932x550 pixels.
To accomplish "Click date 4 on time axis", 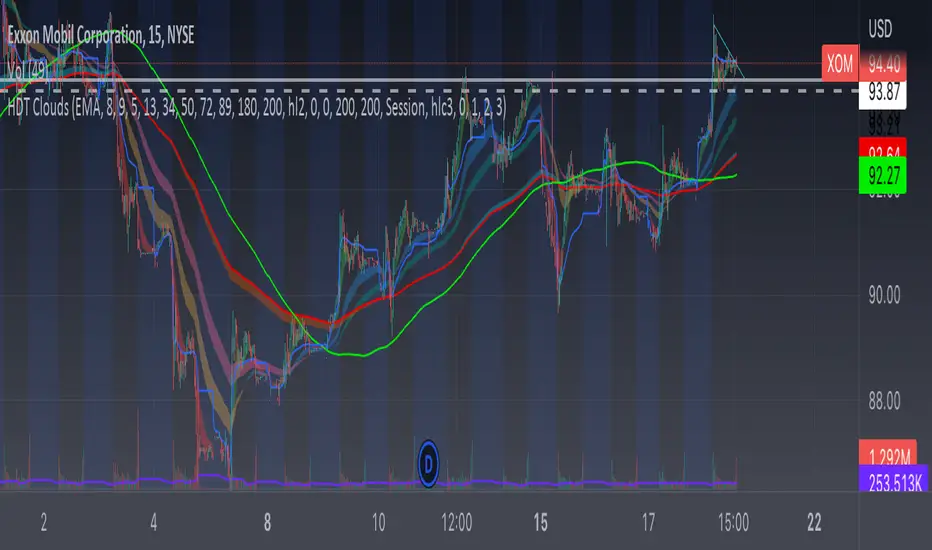I will click(x=153, y=523).
